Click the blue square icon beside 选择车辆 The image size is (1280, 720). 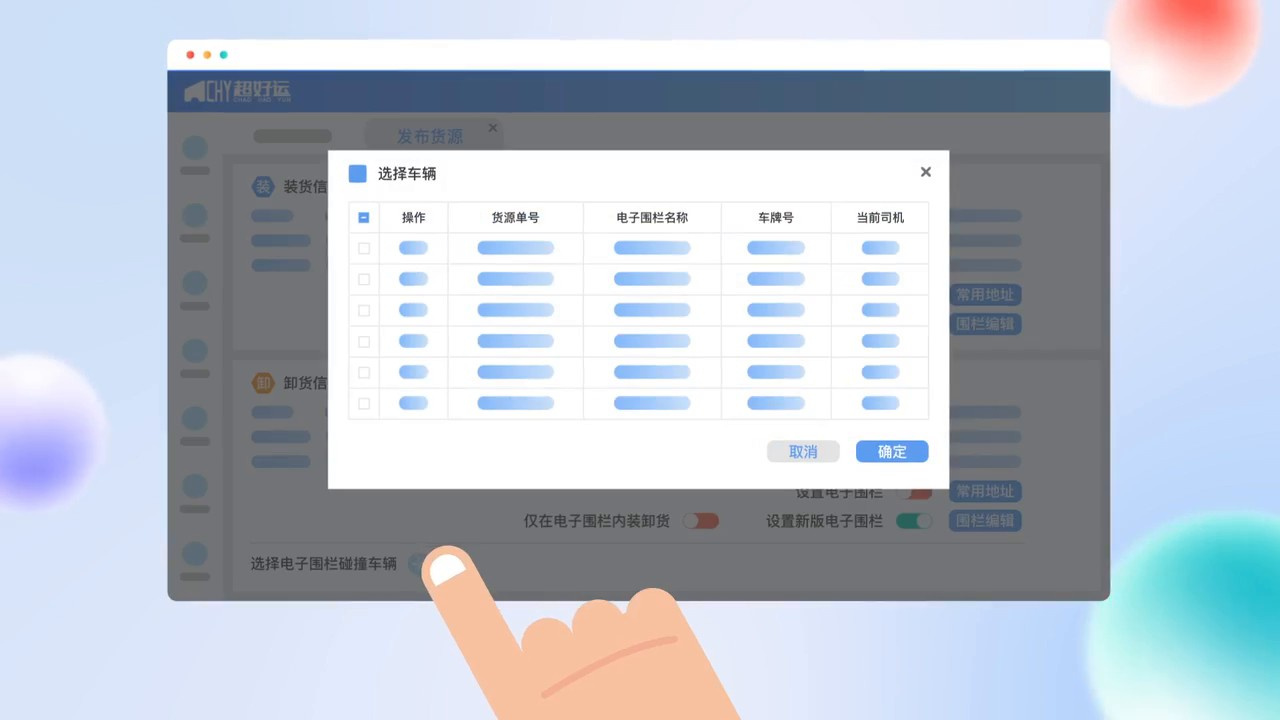pyautogui.click(x=357, y=174)
